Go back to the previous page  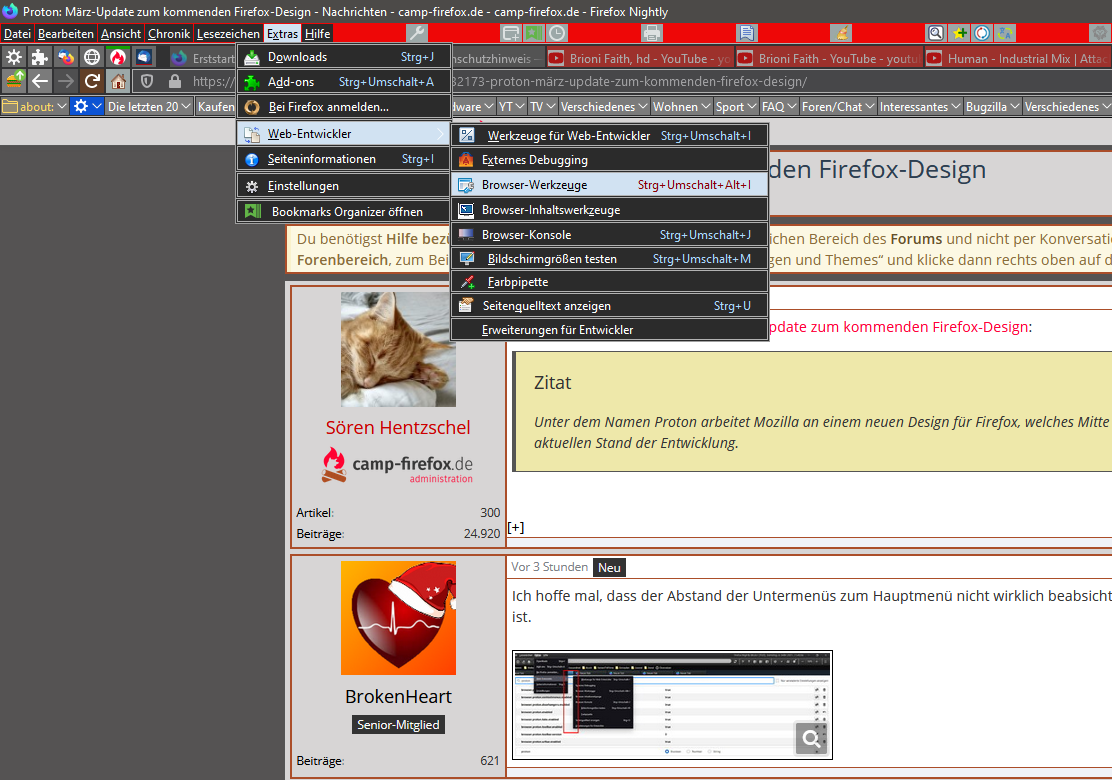click(40, 81)
